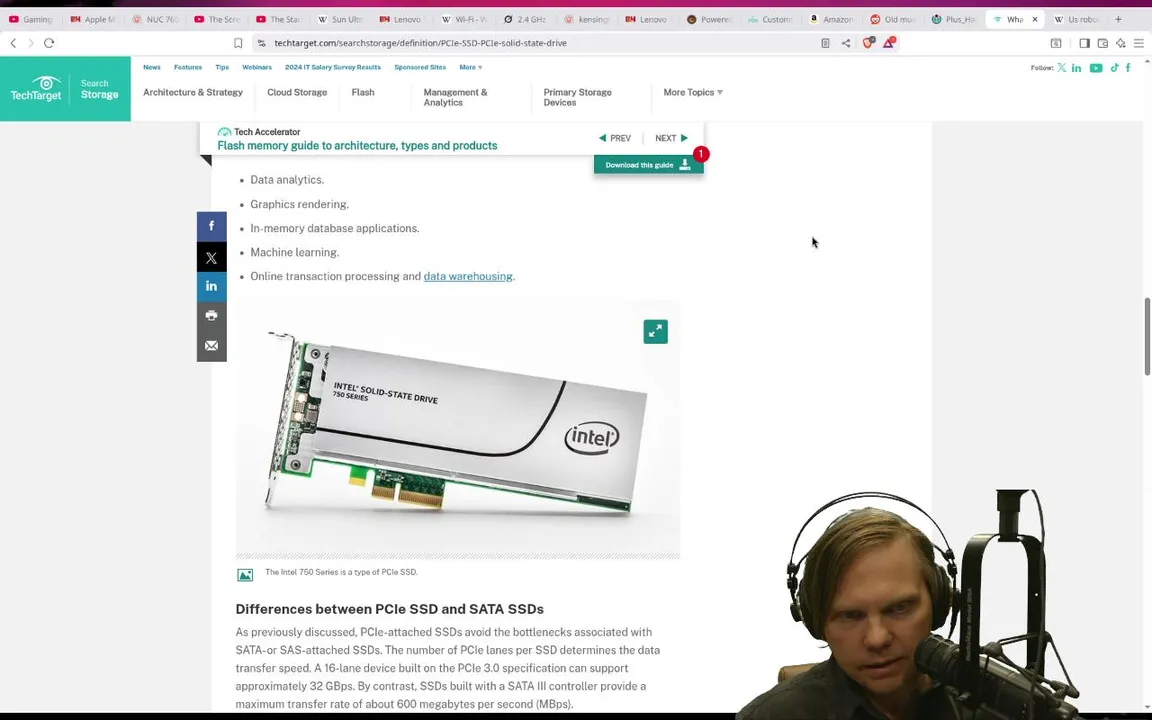Open Brave Wallet icon
The width and height of the screenshot is (1152, 720).
tap(1103, 43)
